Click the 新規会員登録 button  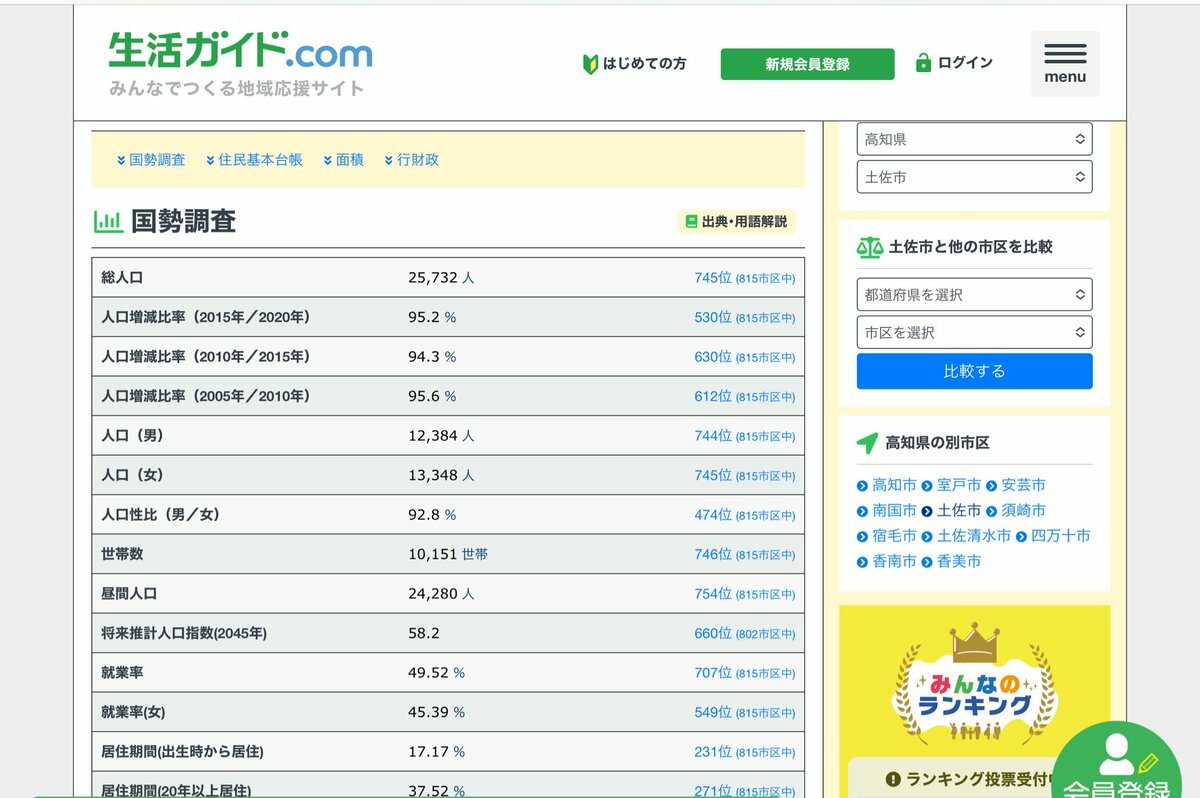click(807, 64)
